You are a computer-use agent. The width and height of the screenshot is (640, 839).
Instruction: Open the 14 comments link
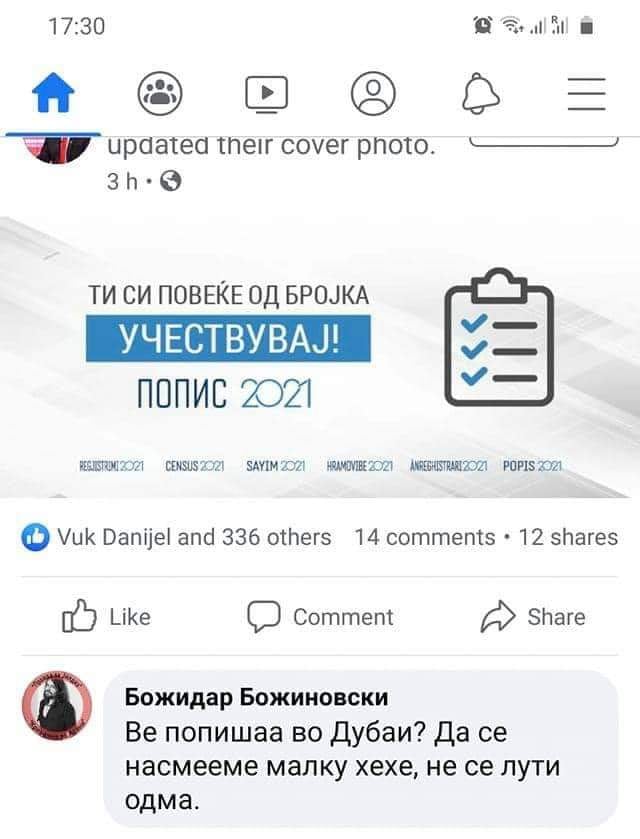pyautogui.click(x=425, y=537)
